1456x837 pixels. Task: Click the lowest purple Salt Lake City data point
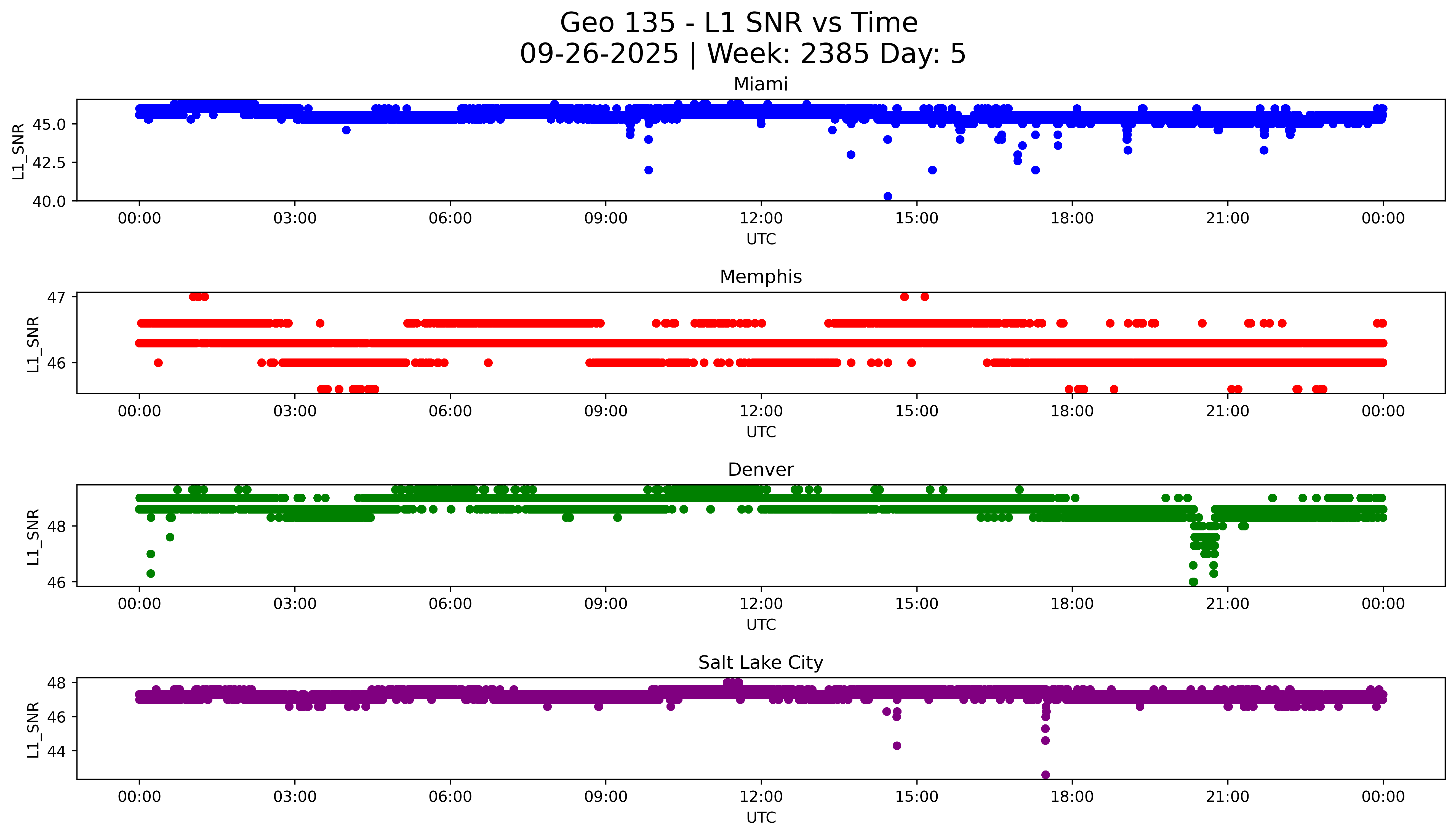tap(1045, 774)
